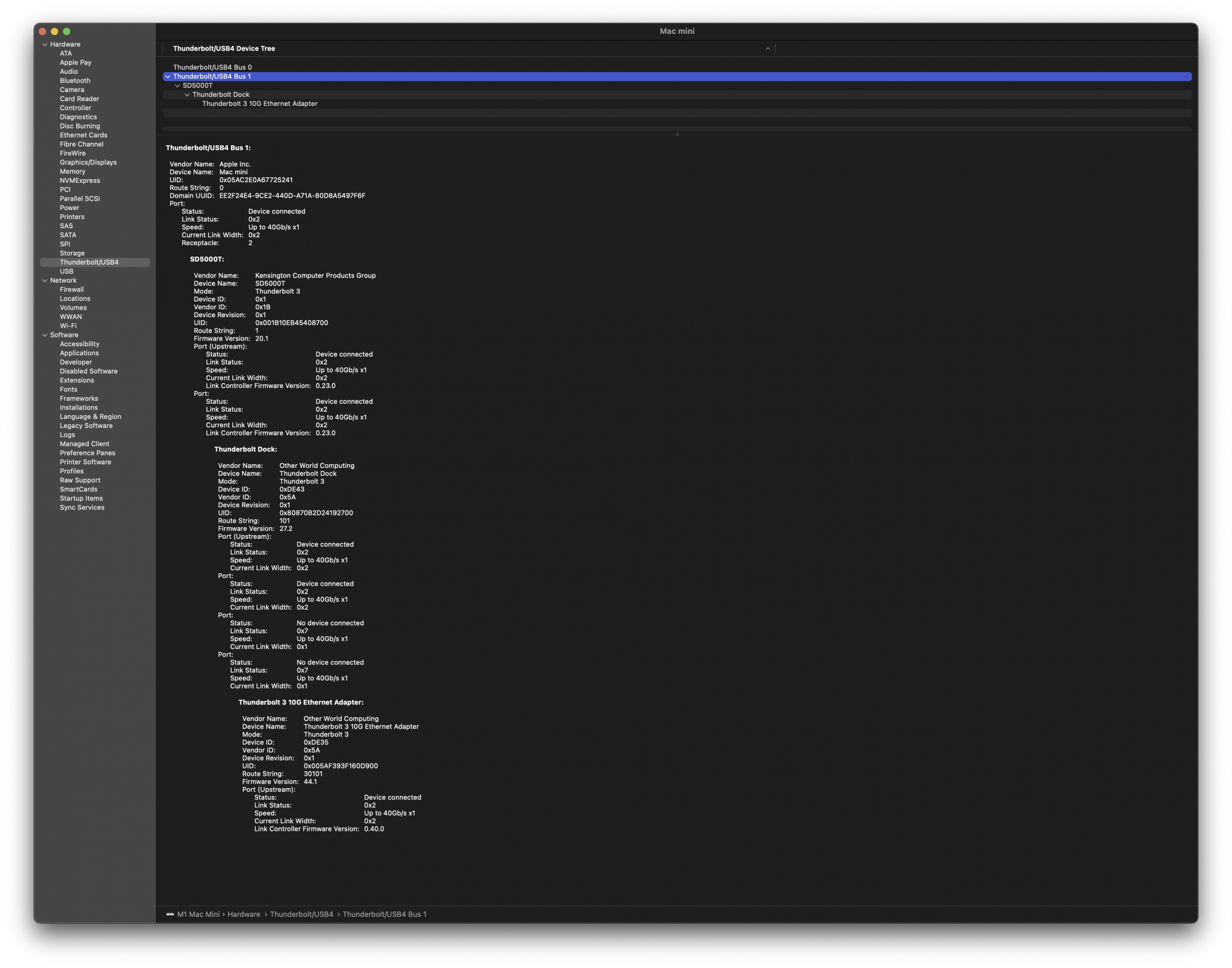Collapse the Thunderbolt Dock tree node
The image size is (1232, 968).
187,95
